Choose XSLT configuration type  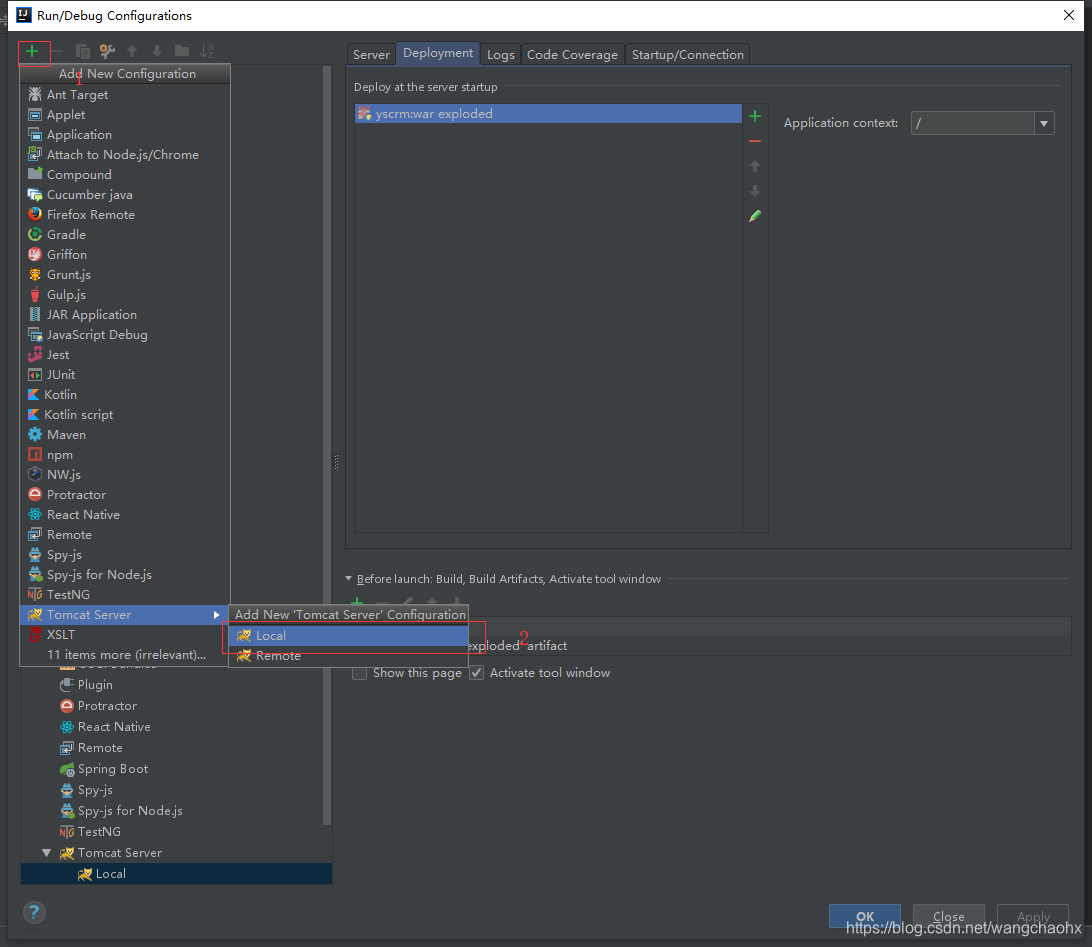click(x=125, y=634)
